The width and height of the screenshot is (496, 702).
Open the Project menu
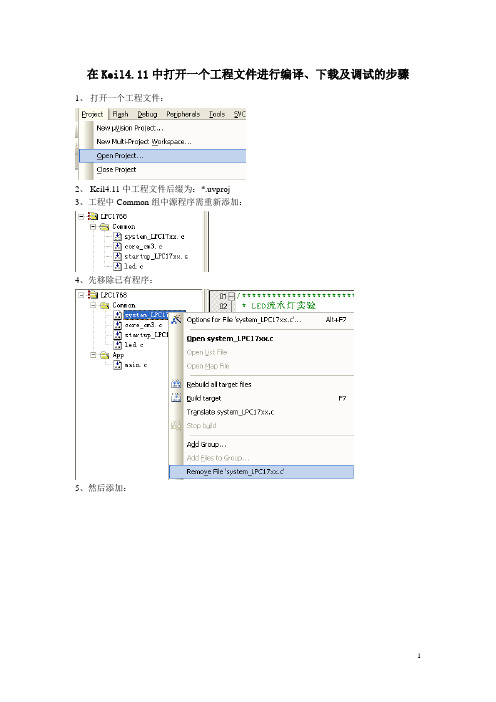click(92, 115)
